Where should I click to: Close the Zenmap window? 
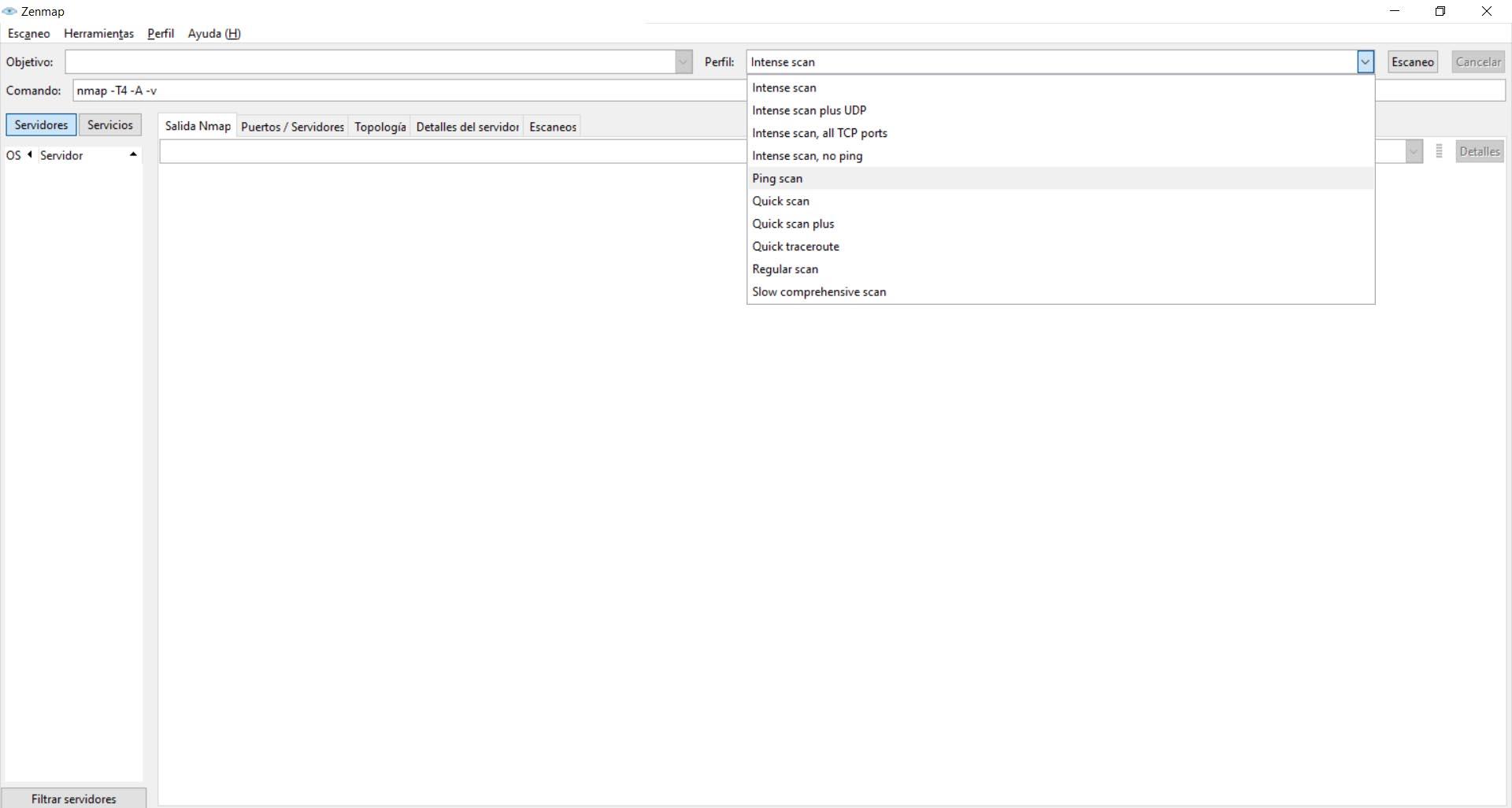point(1487,11)
